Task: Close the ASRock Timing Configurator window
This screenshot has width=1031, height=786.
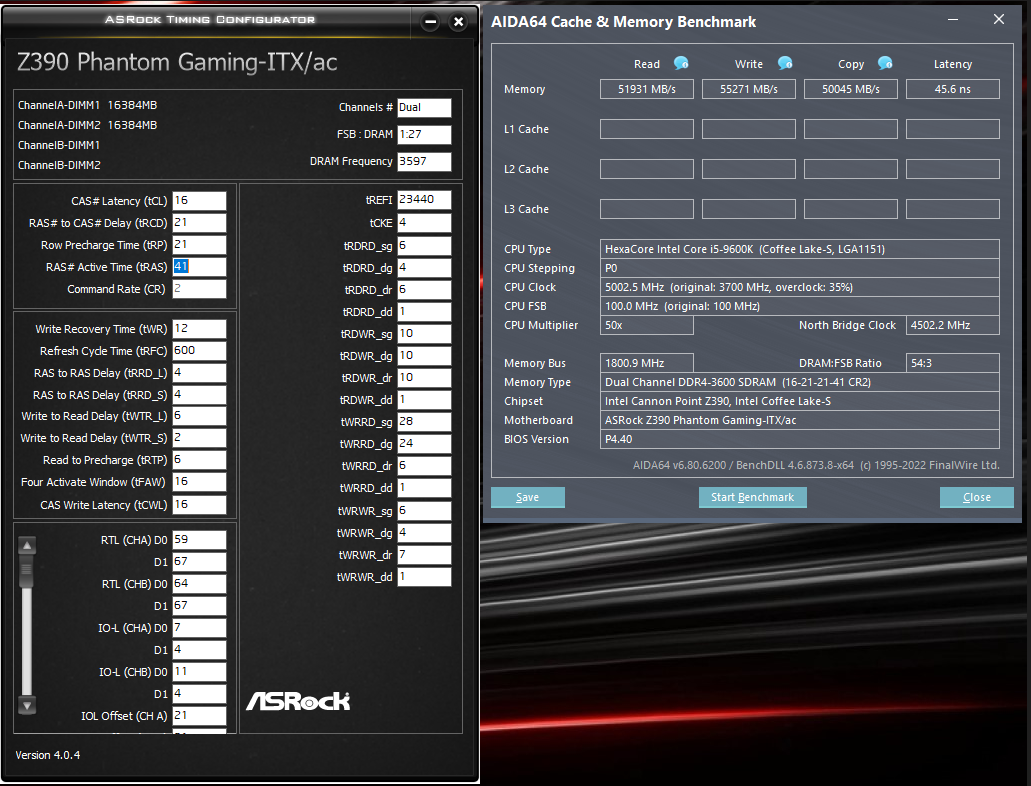Action: tap(458, 22)
